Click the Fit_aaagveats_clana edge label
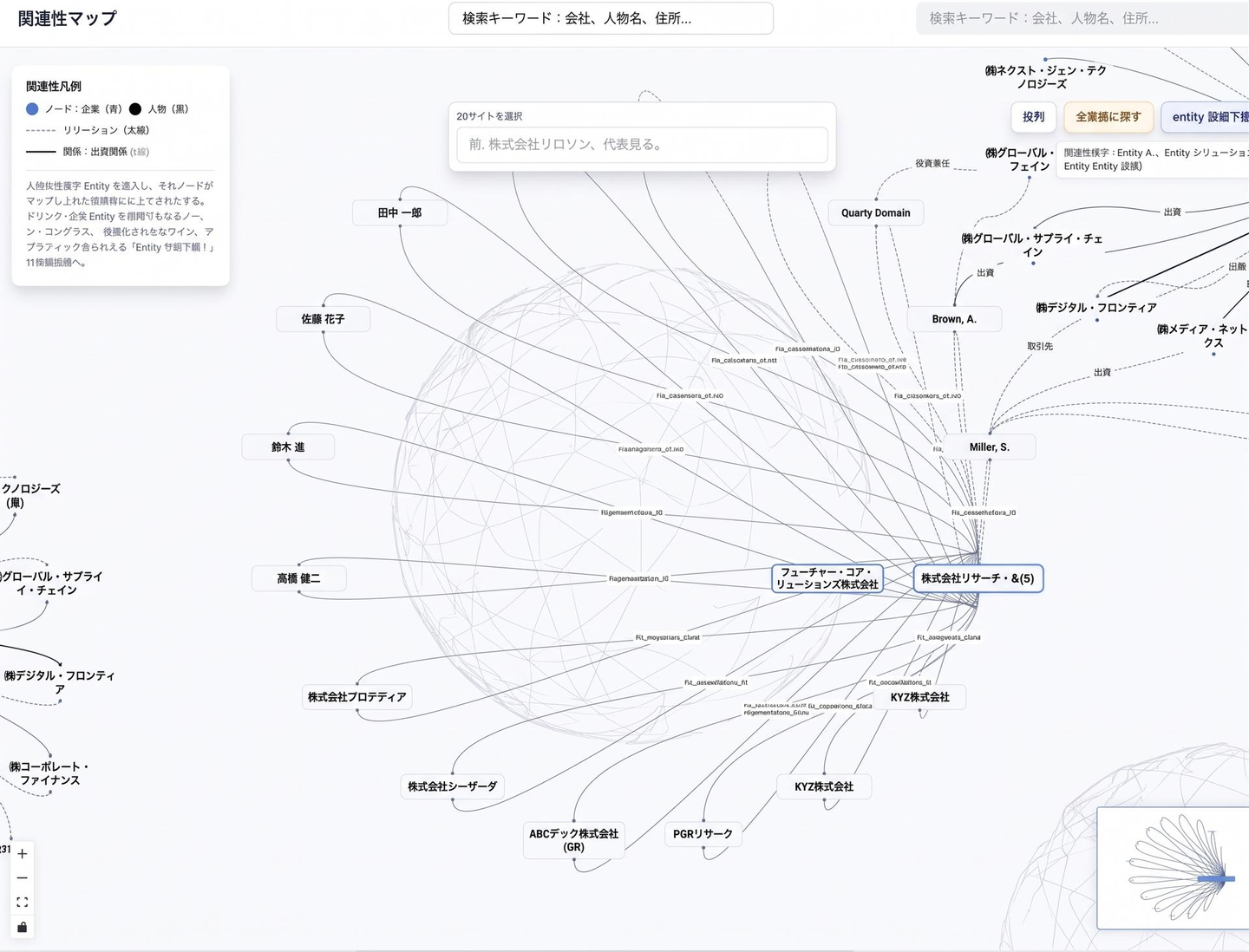 [x=949, y=637]
